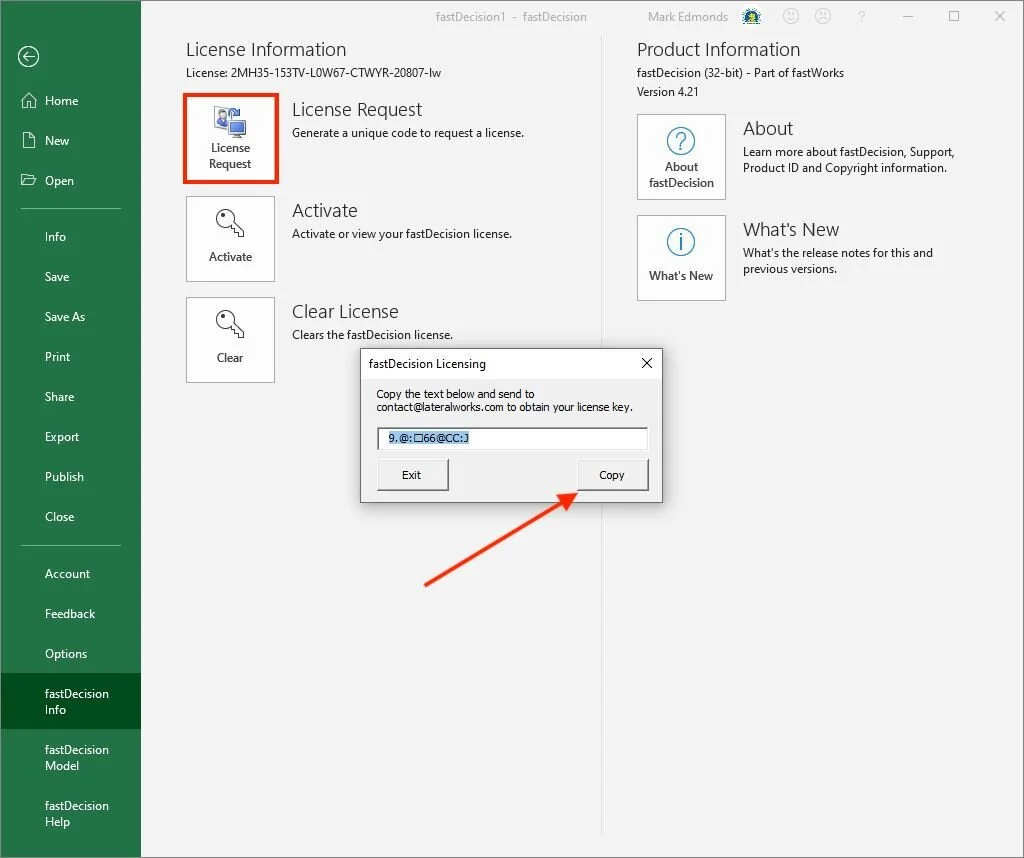Image resolution: width=1024 pixels, height=858 pixels.
Task: Click the Clear license key tile
Action: 231,340
